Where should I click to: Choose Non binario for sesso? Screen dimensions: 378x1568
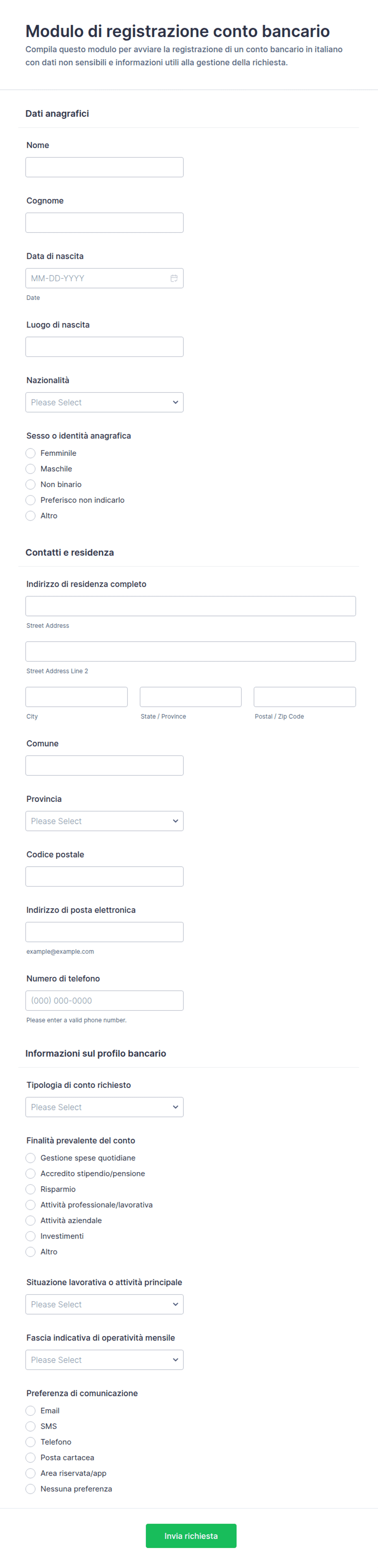click(30, 485)
